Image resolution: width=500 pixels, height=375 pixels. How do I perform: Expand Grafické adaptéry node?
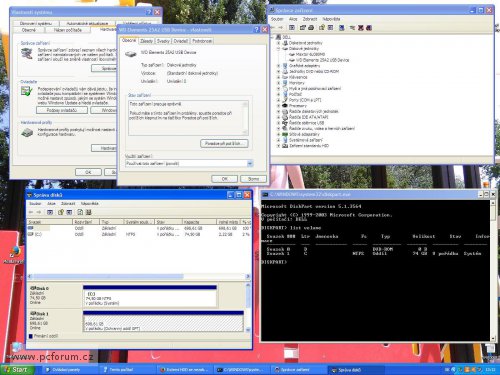(x=278, y=66)
